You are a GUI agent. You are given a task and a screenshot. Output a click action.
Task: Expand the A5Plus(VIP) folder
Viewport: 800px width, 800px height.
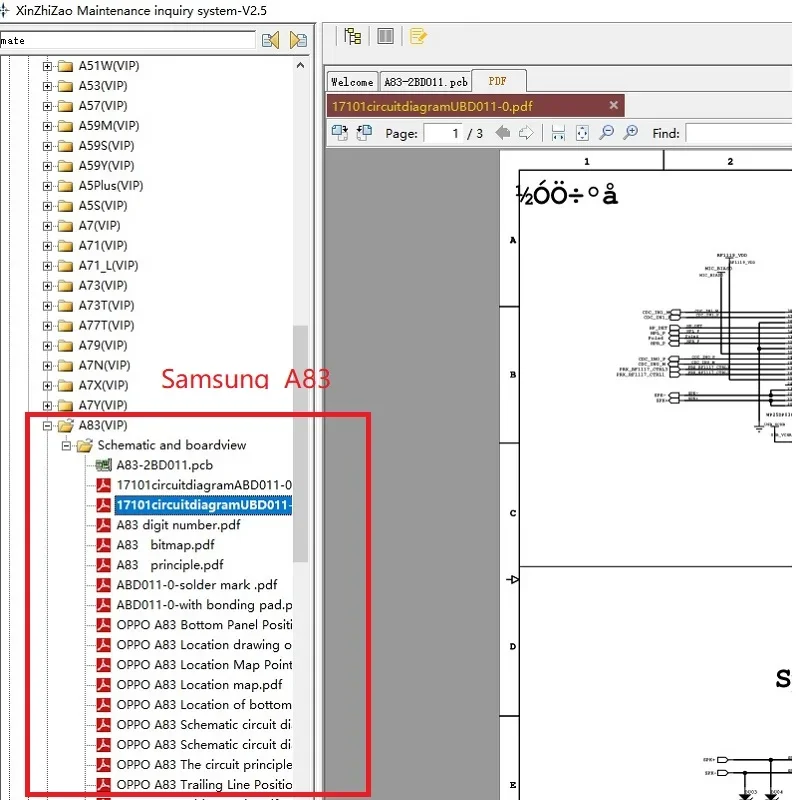pyautogui.click(x=47, y=186)
